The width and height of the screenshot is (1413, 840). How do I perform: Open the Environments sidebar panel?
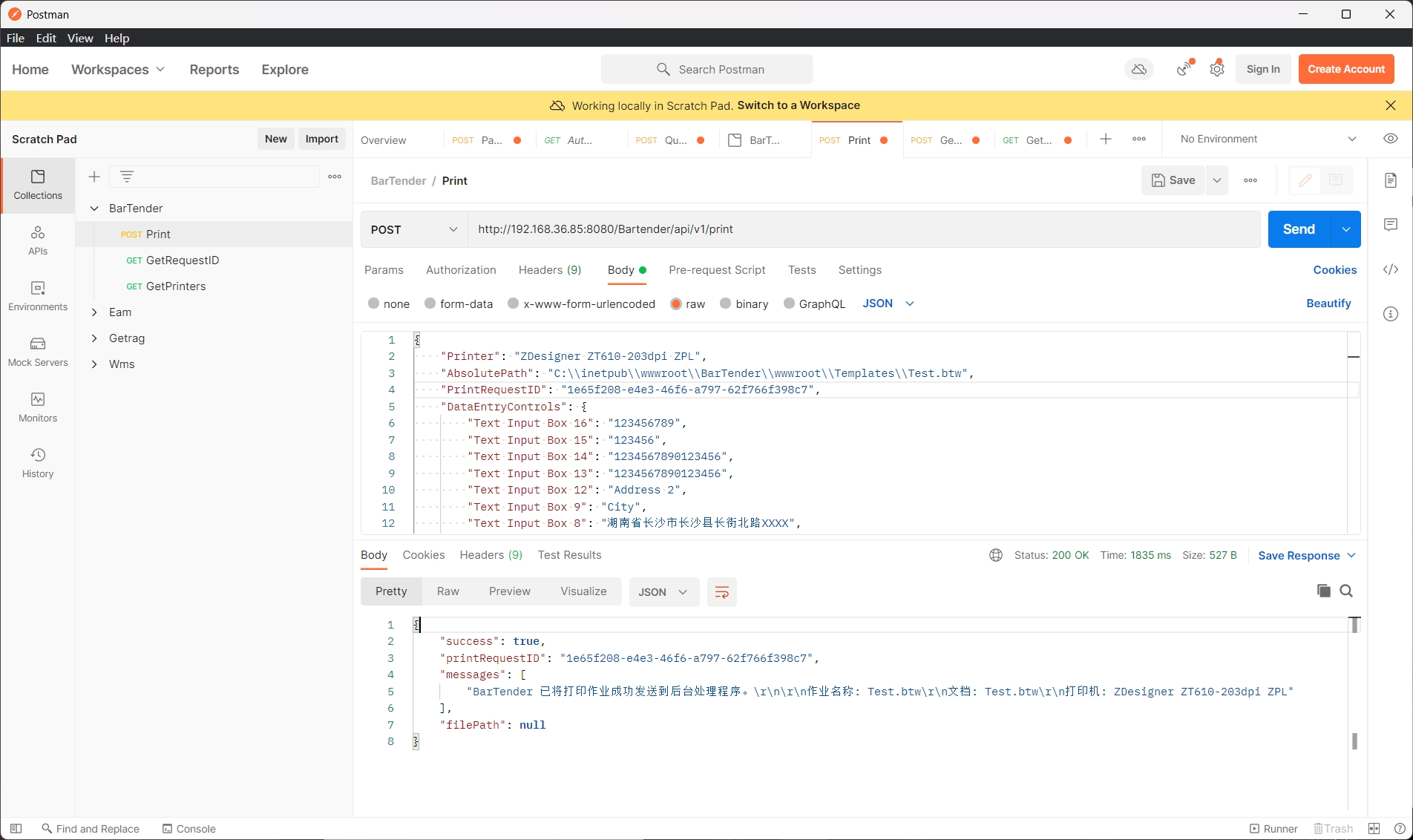click(x=38, y=296)
